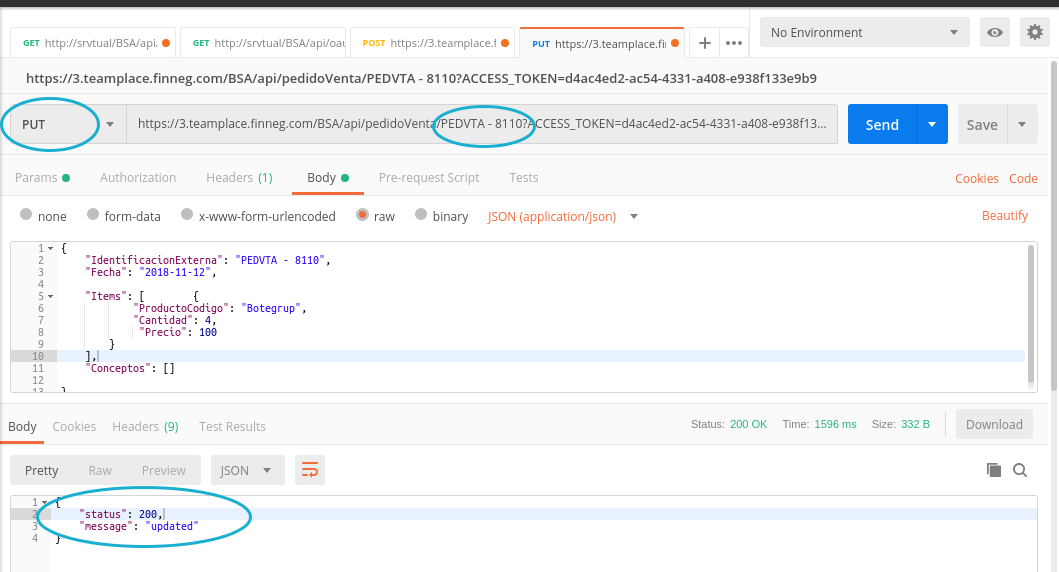Copy the response body to clipboard

point(993,470)
